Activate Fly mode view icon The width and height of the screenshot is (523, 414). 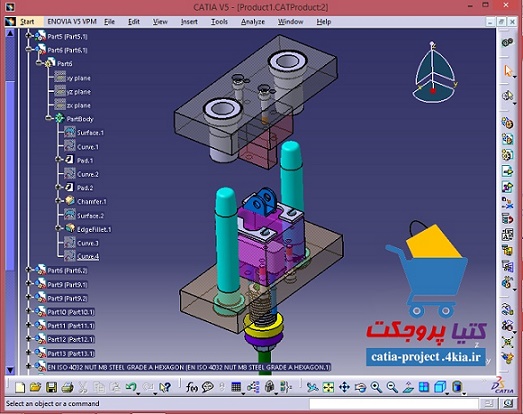point(312,387)
